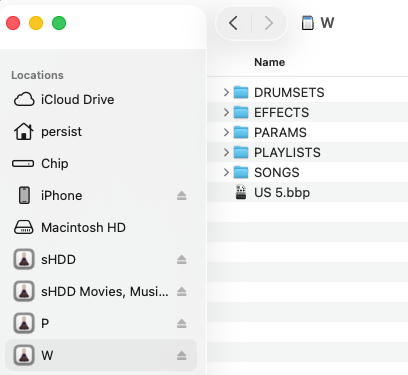
Task: Select the US 5.bbp file name
Action: [282, 193]
